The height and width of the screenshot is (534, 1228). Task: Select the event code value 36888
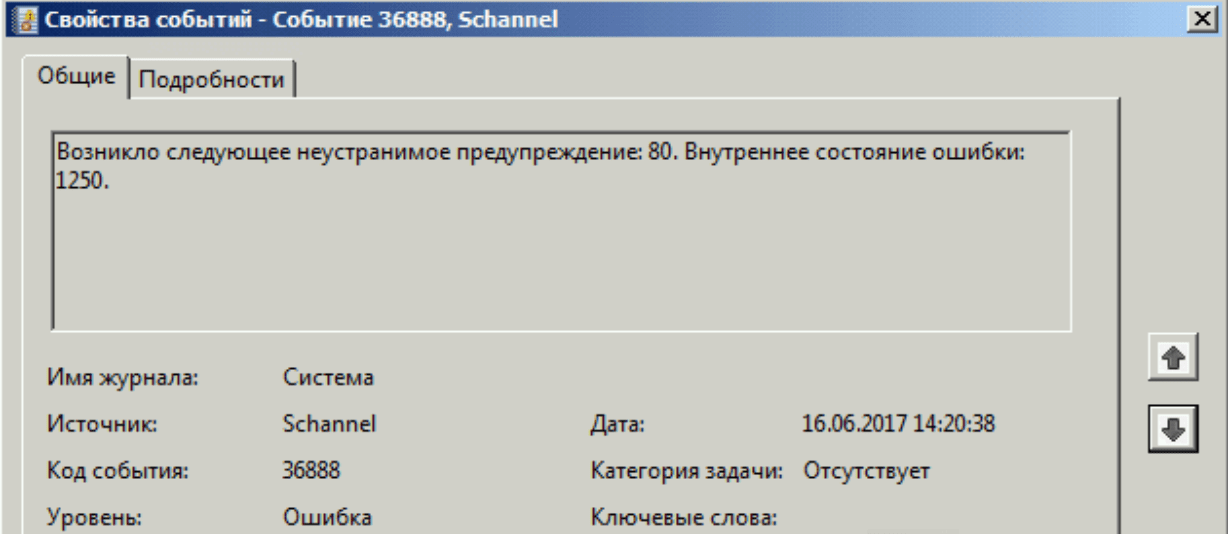coord(318,470)
